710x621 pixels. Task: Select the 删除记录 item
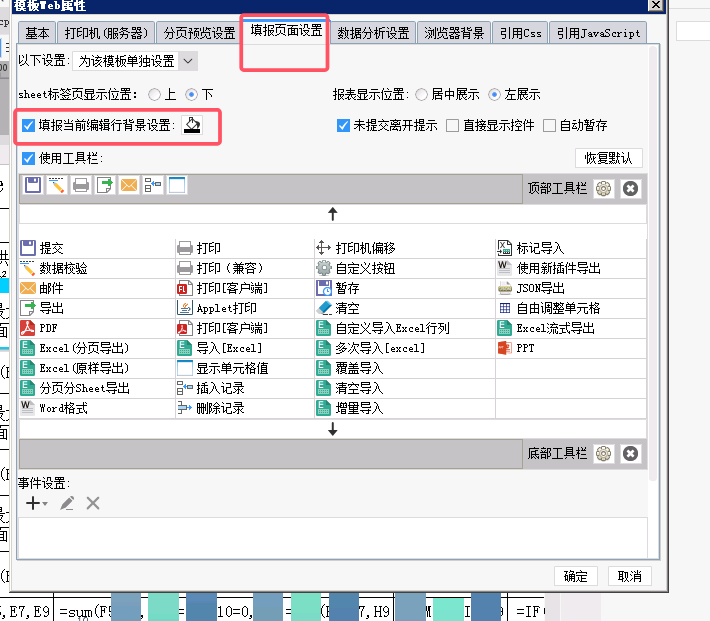(245, 408)
